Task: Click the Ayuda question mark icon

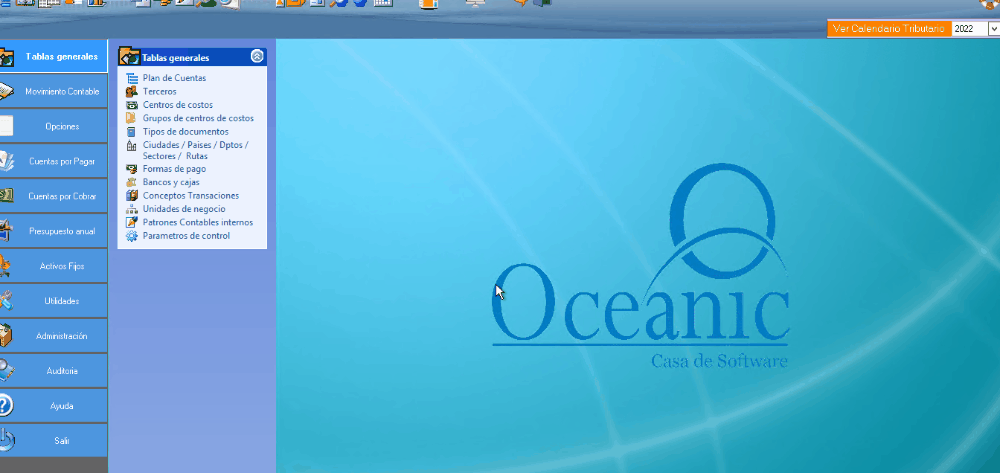Action: coord(6,405)
